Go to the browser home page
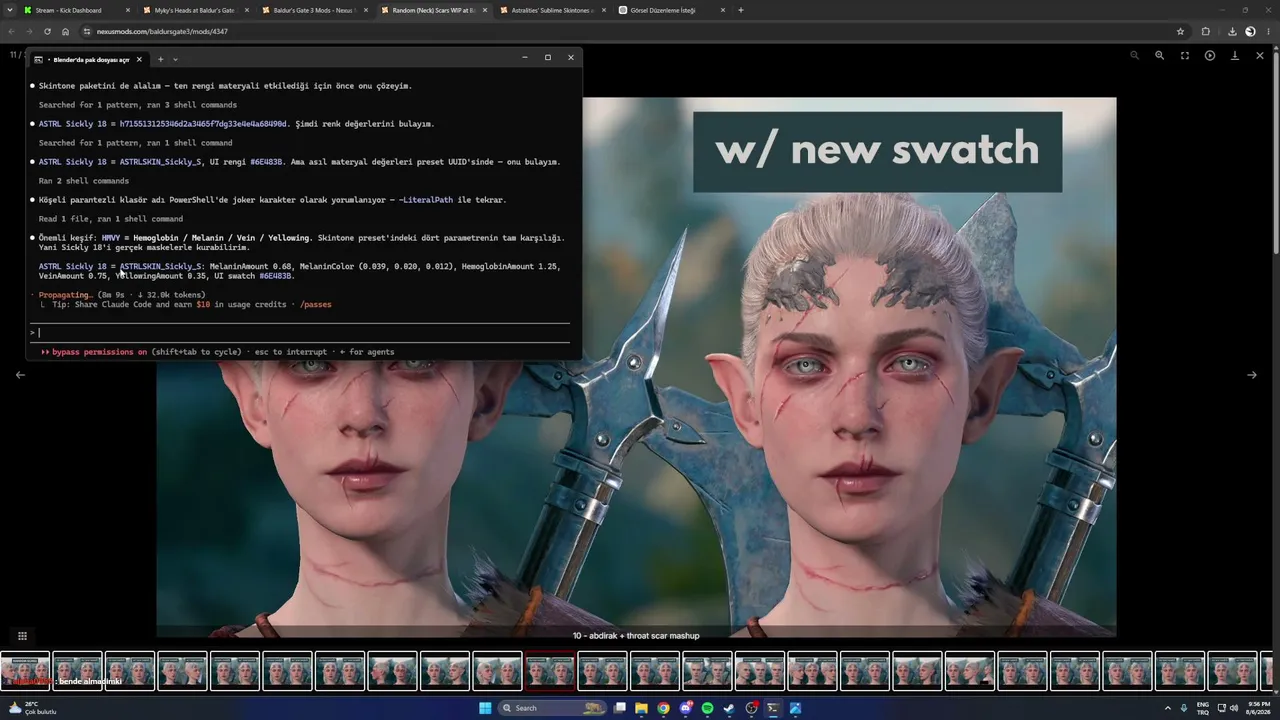This screenshot has height=720, width=1280. click(66, 31)
